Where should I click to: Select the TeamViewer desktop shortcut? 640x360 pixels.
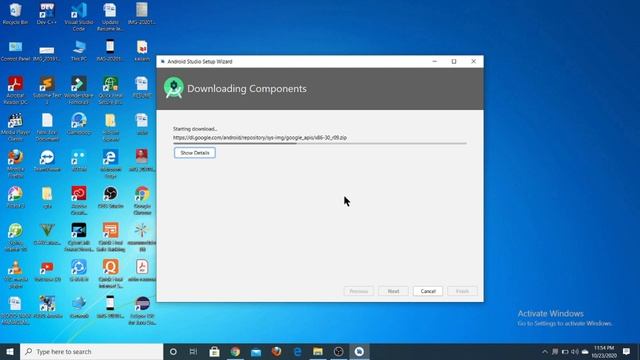tap(47, 161)
